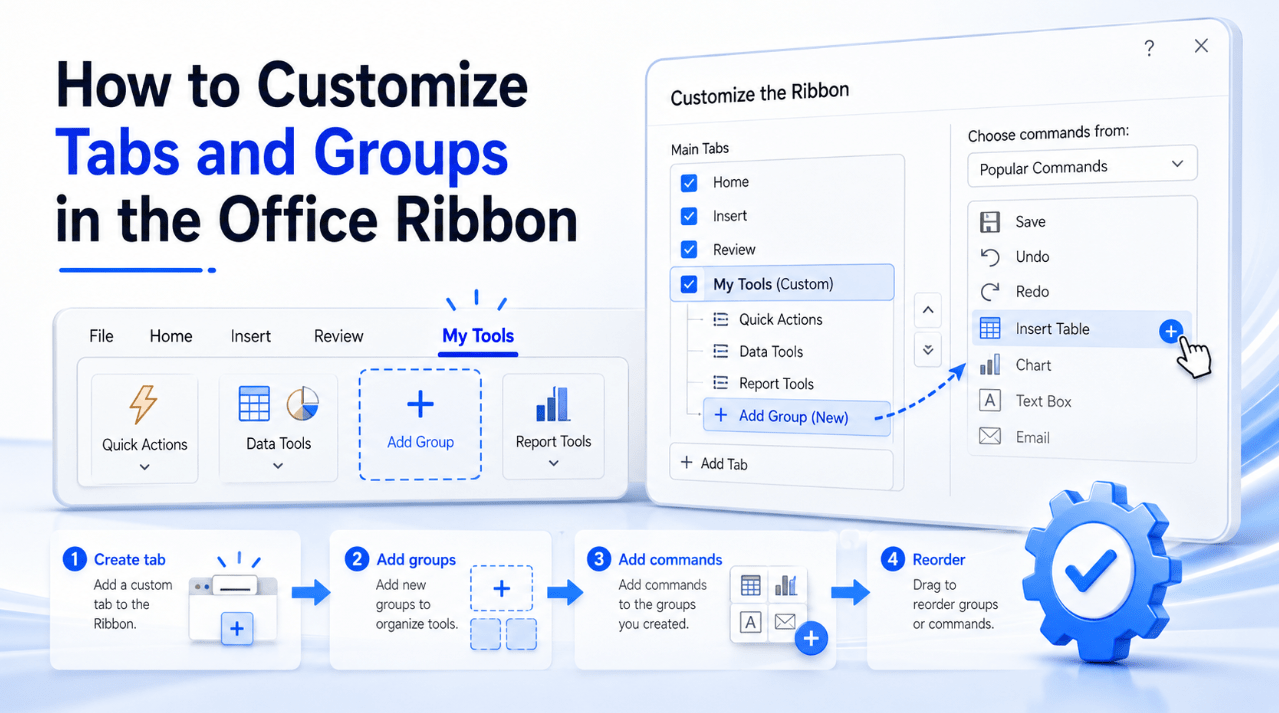1279x713 pixels.
Task: Click the Data Tools table grid icon
Action: 254,404
